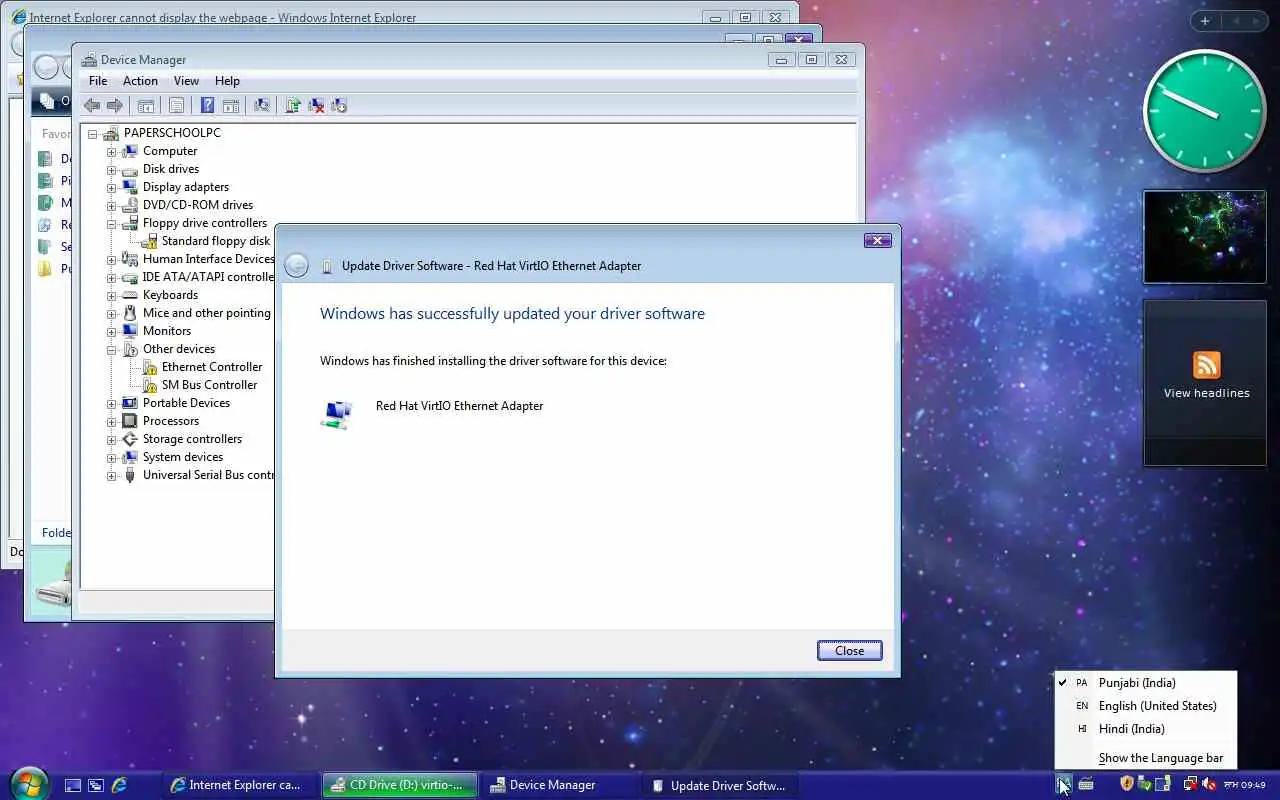This screenshot has height=800, width=1280.
Task: Click the network status tray icon
Action: pyautogui.click(x=1190, y=784)
